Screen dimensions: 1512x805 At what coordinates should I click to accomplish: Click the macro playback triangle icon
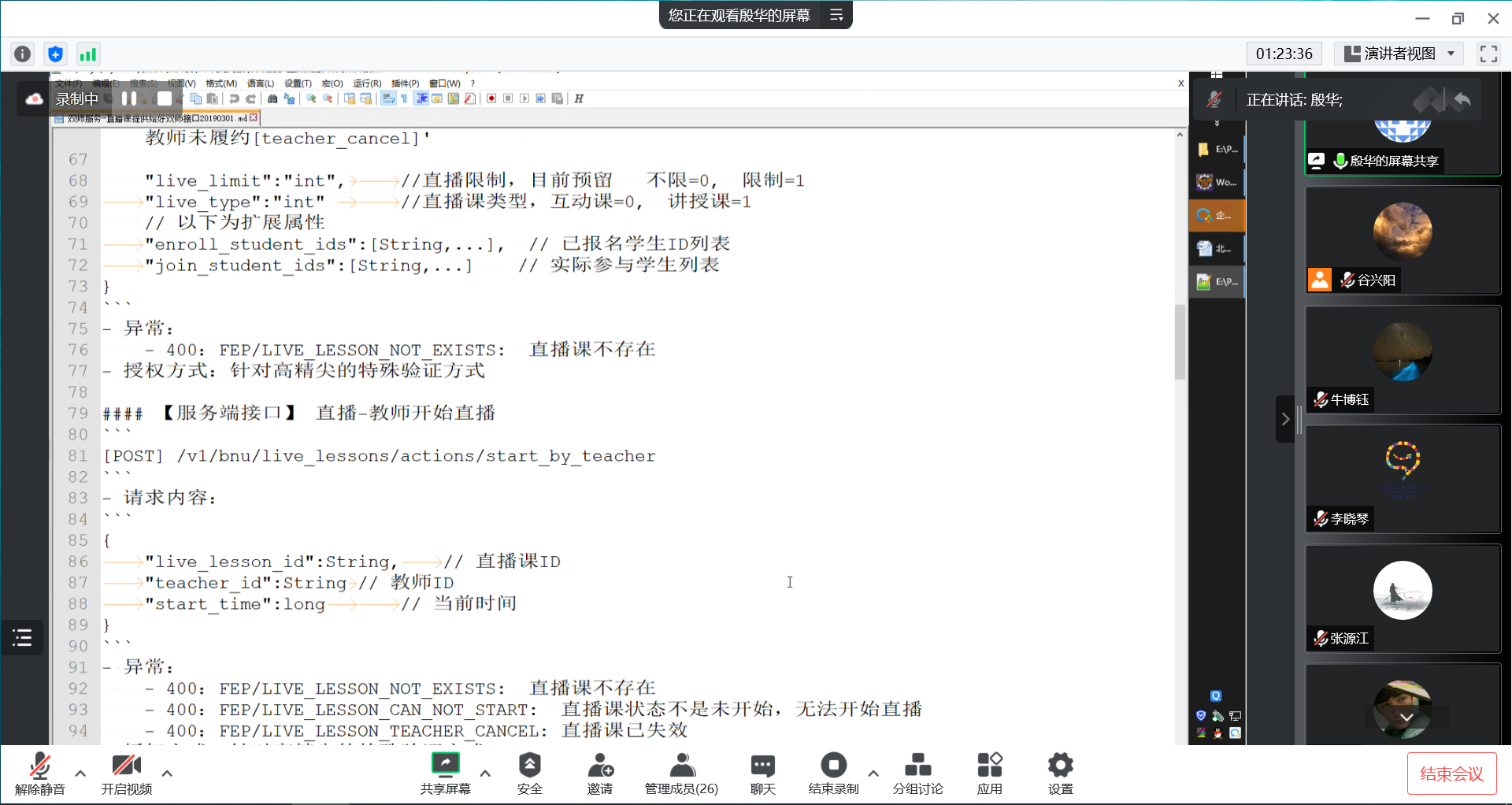pos(524,98)
